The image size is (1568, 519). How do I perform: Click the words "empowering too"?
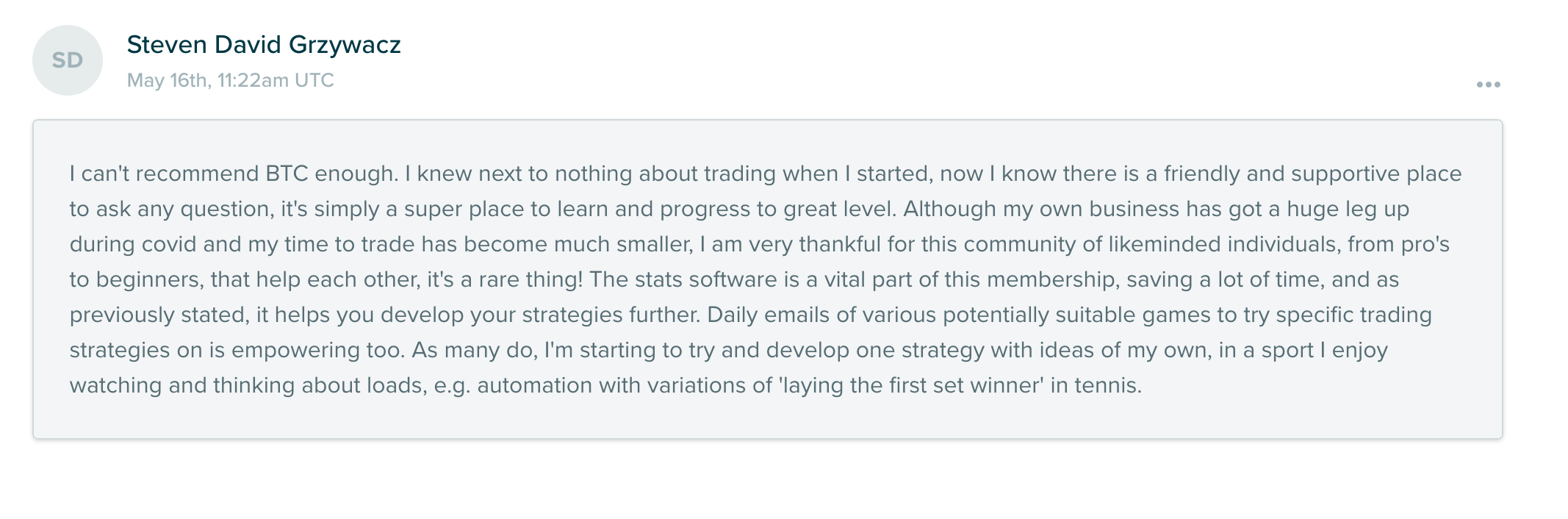[317, 351]
